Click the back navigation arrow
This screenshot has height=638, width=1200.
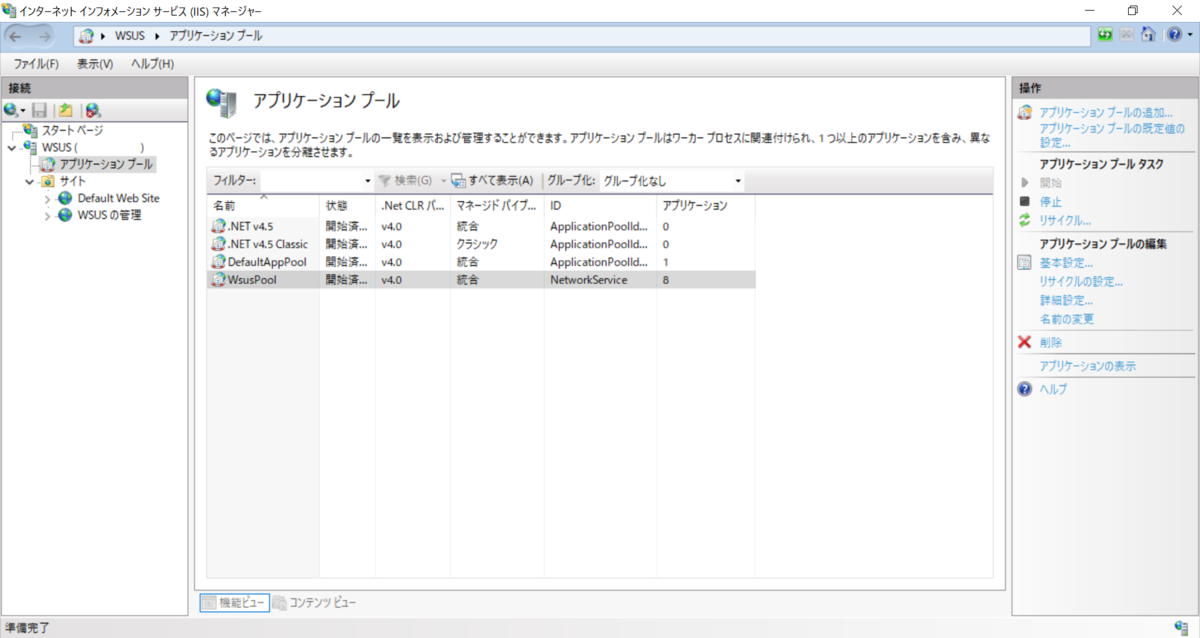(x=16, y=36)
